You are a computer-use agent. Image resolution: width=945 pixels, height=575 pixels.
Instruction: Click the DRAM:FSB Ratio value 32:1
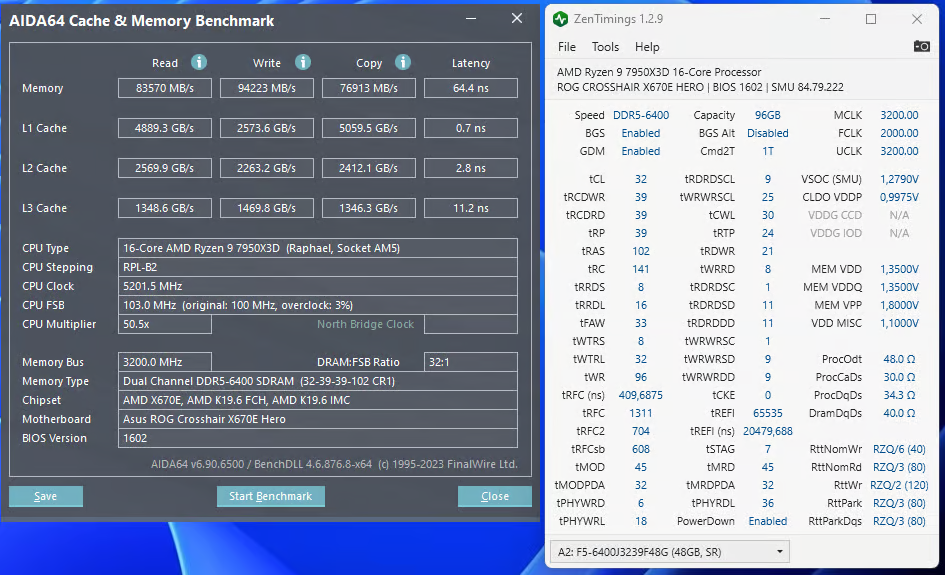click(x=471, y=362)
